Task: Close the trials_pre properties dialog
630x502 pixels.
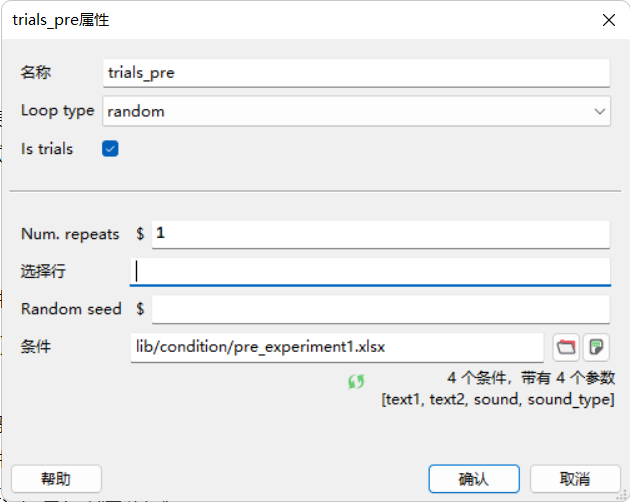Action: 609,20
